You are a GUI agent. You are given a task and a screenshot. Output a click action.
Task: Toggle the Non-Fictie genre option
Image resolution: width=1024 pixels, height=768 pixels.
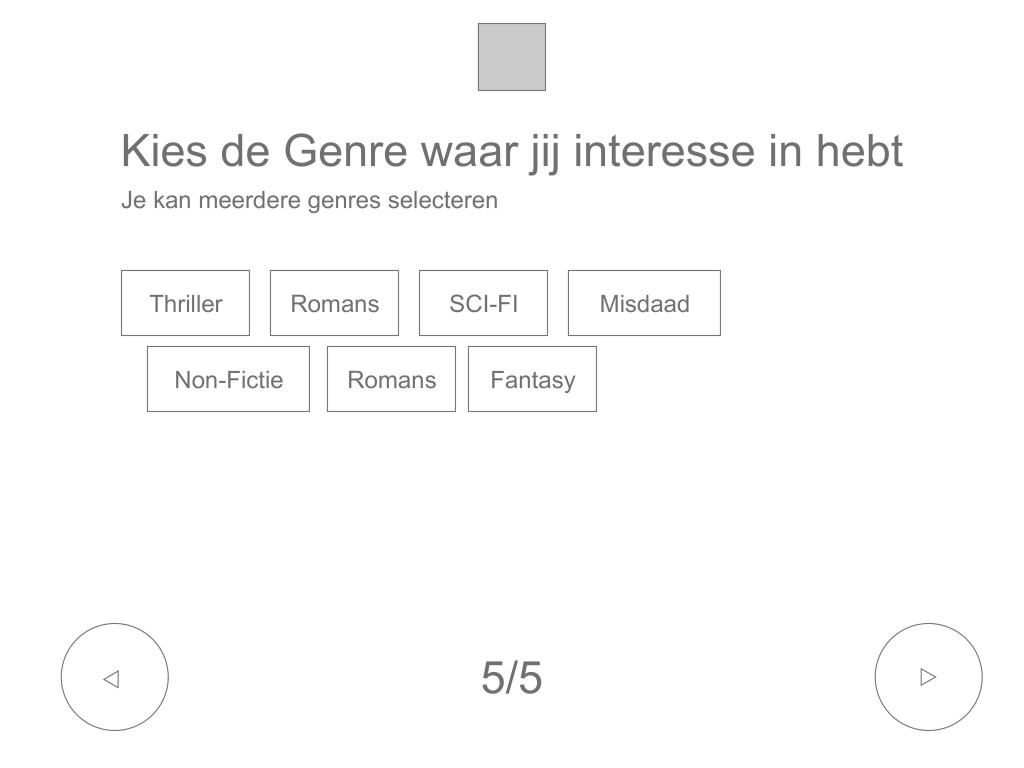click(x=228, y=379)
